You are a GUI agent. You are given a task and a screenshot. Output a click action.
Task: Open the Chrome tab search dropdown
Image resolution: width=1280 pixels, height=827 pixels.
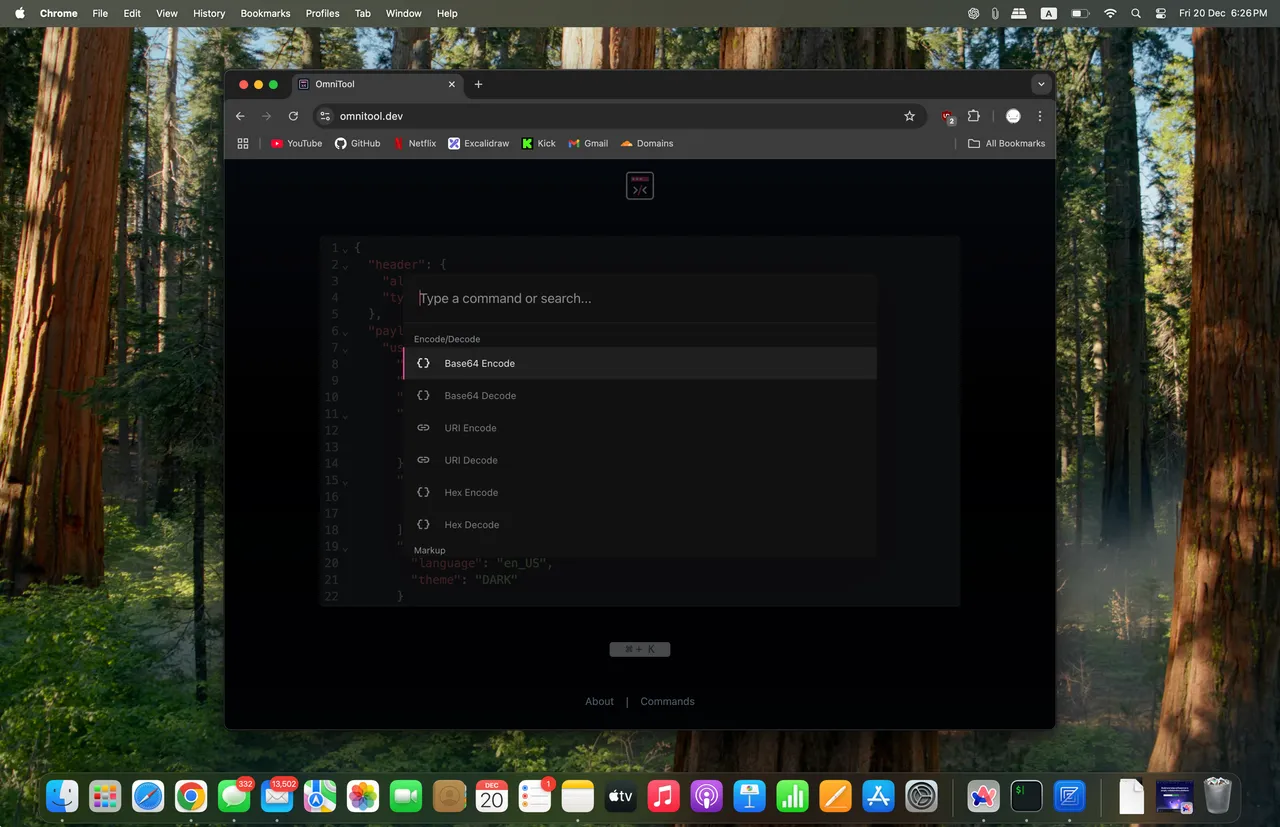coord(1041,84)
